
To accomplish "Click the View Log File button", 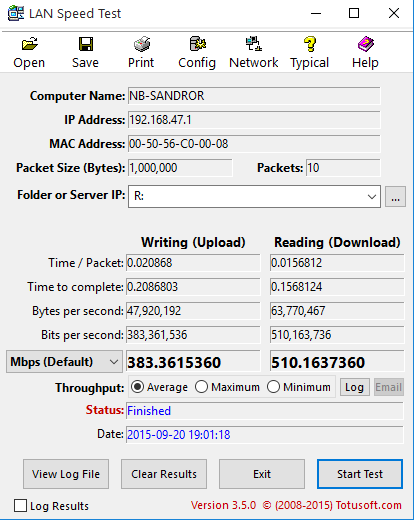I will point(66,474).
